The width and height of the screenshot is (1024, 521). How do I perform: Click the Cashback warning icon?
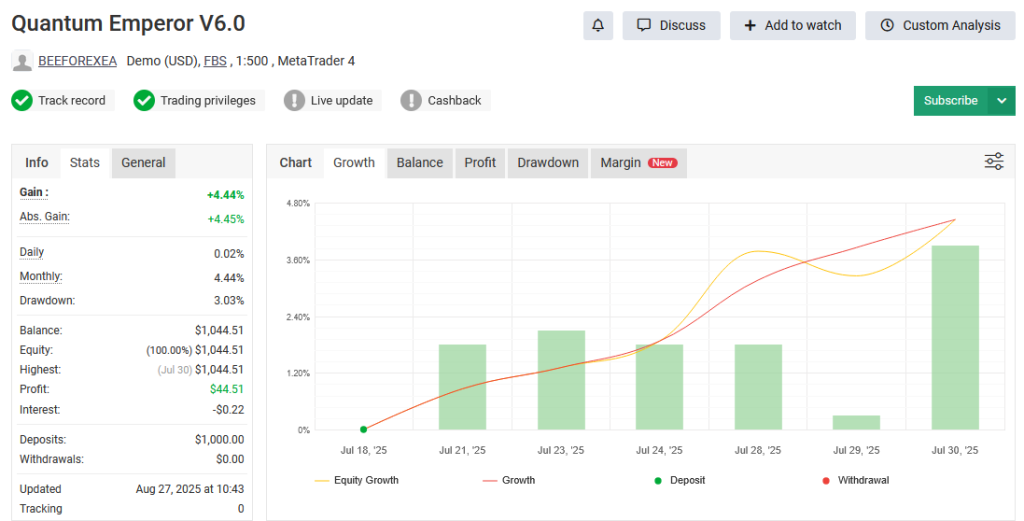click(x=411, y=100)
